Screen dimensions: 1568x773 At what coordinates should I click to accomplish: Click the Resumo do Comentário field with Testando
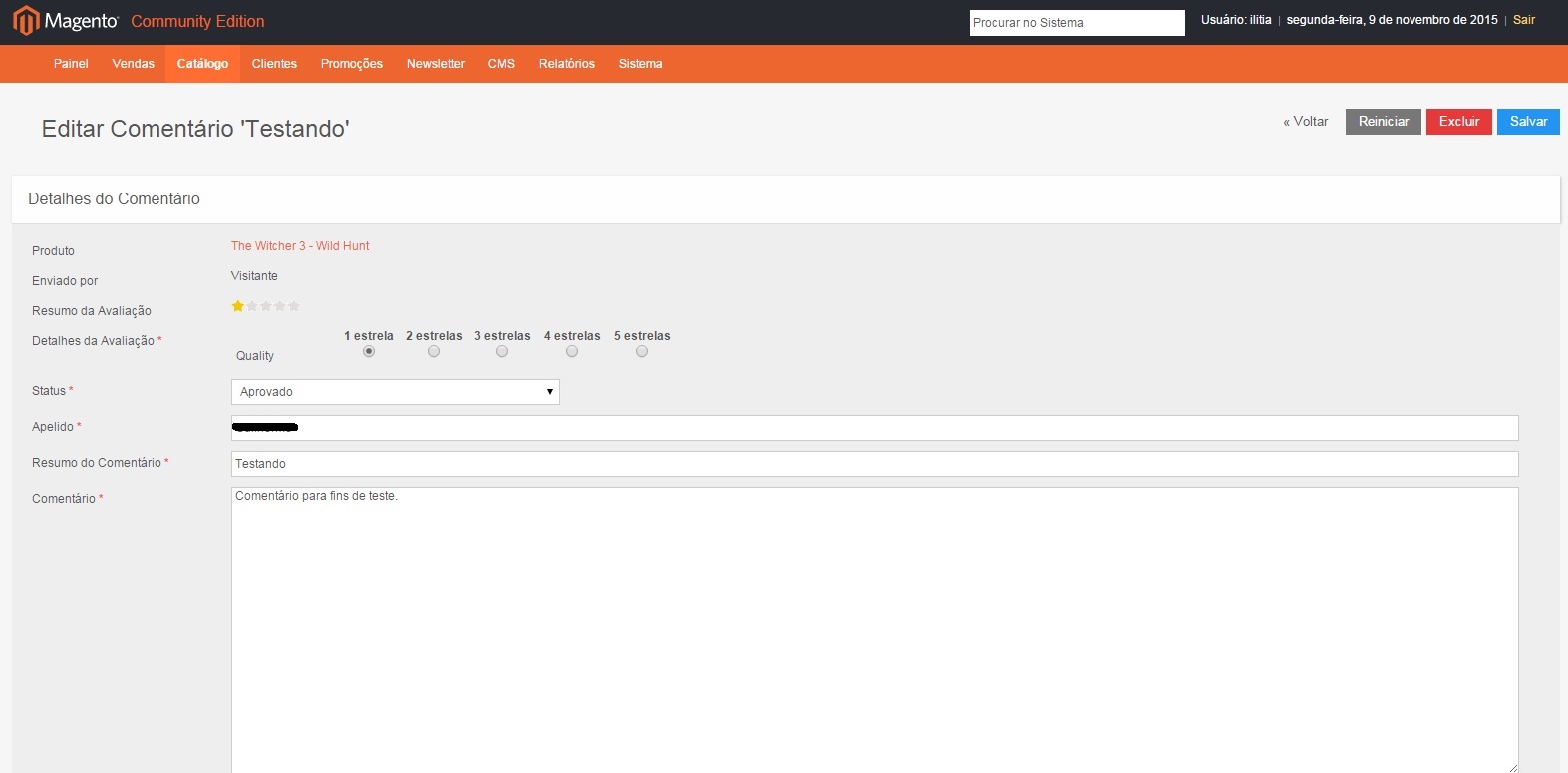pos(874,464)
